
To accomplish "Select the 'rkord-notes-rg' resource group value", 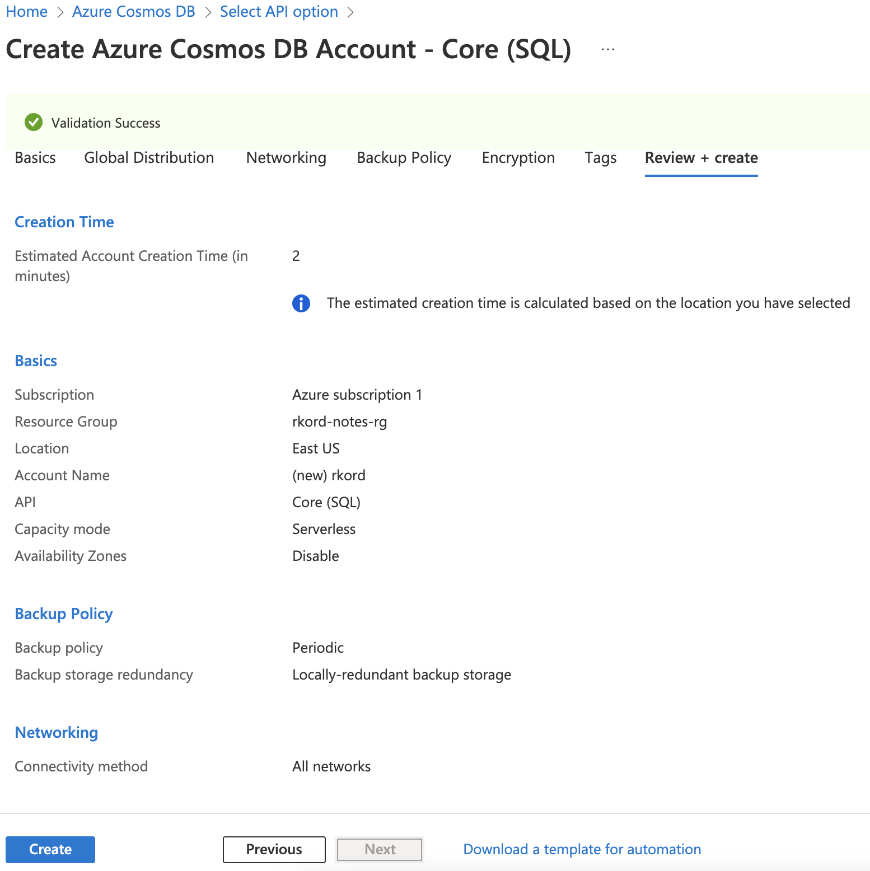I will tap(339, 422).
